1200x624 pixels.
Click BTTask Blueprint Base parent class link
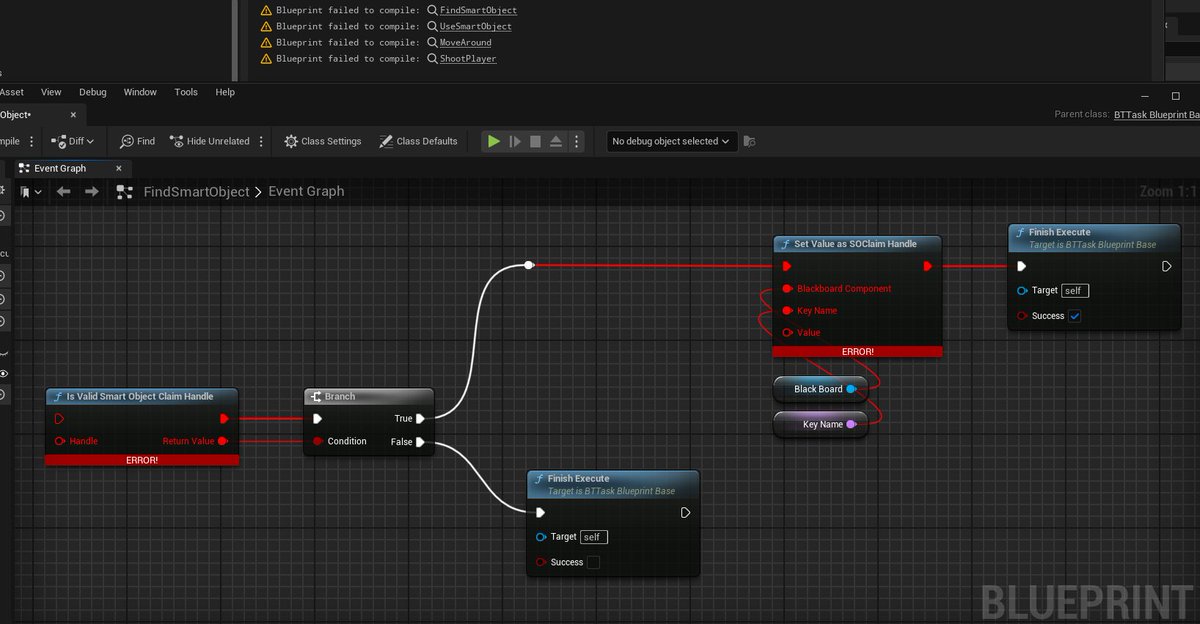point(1156,114)
